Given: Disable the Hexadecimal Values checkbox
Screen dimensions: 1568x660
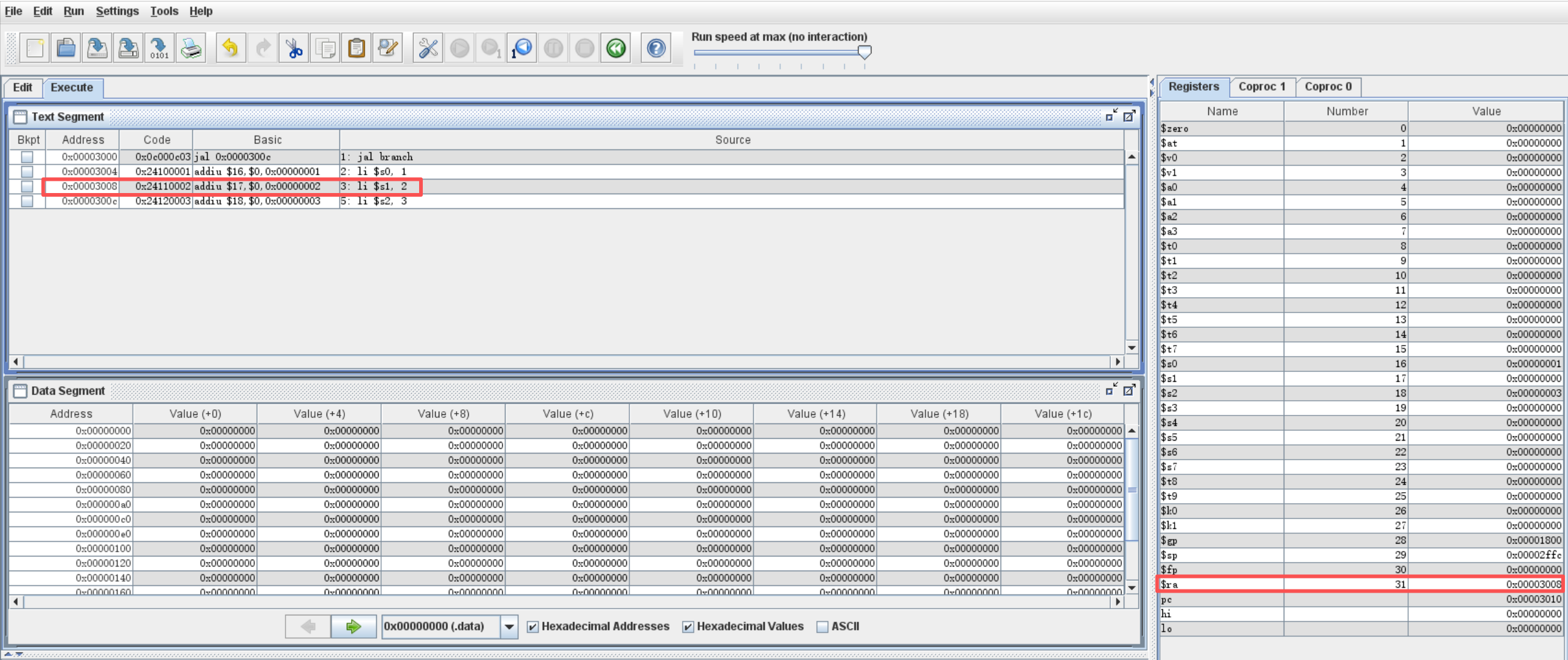Looking at the screenshot, I should 688,626.
